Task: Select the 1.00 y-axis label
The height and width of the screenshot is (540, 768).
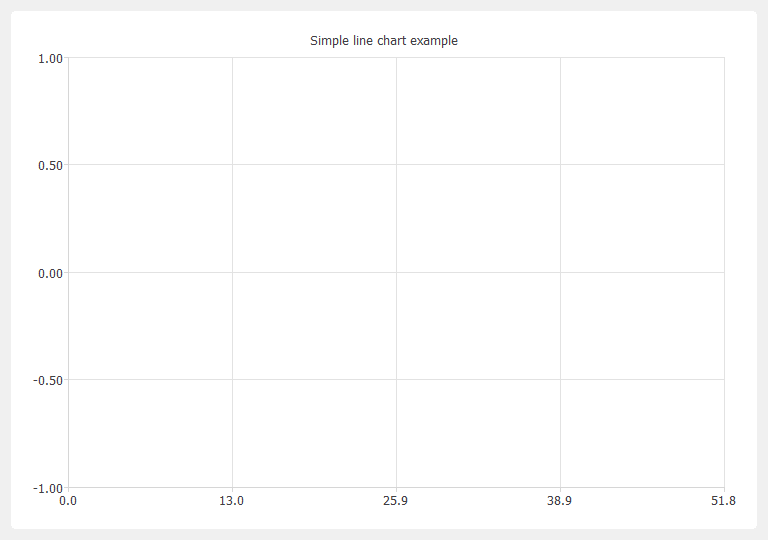Action: click(x=50, y=59)
